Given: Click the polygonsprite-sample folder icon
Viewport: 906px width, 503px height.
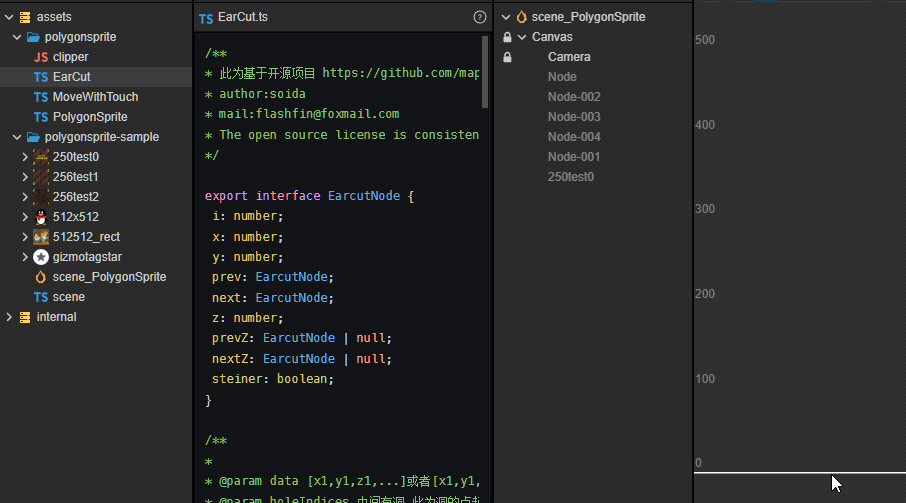Looking at the screenshot, I should tap(33, 137).
